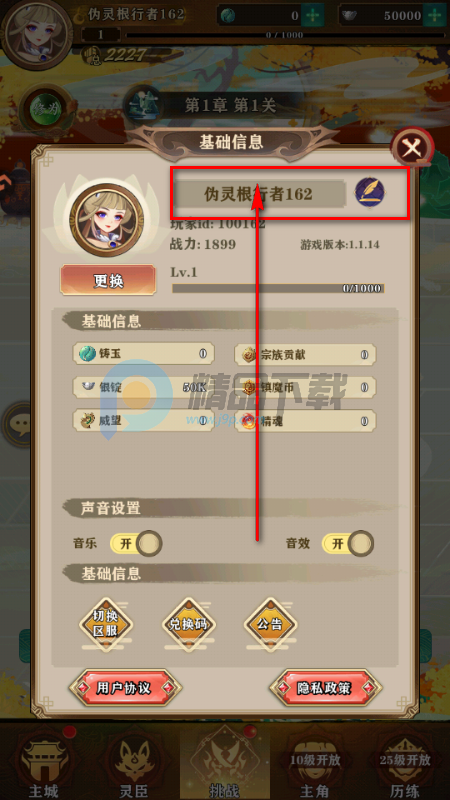Open the 公告 announcement icon
Image resolution: width=450 pixels, height=800 pixels.
270,623
